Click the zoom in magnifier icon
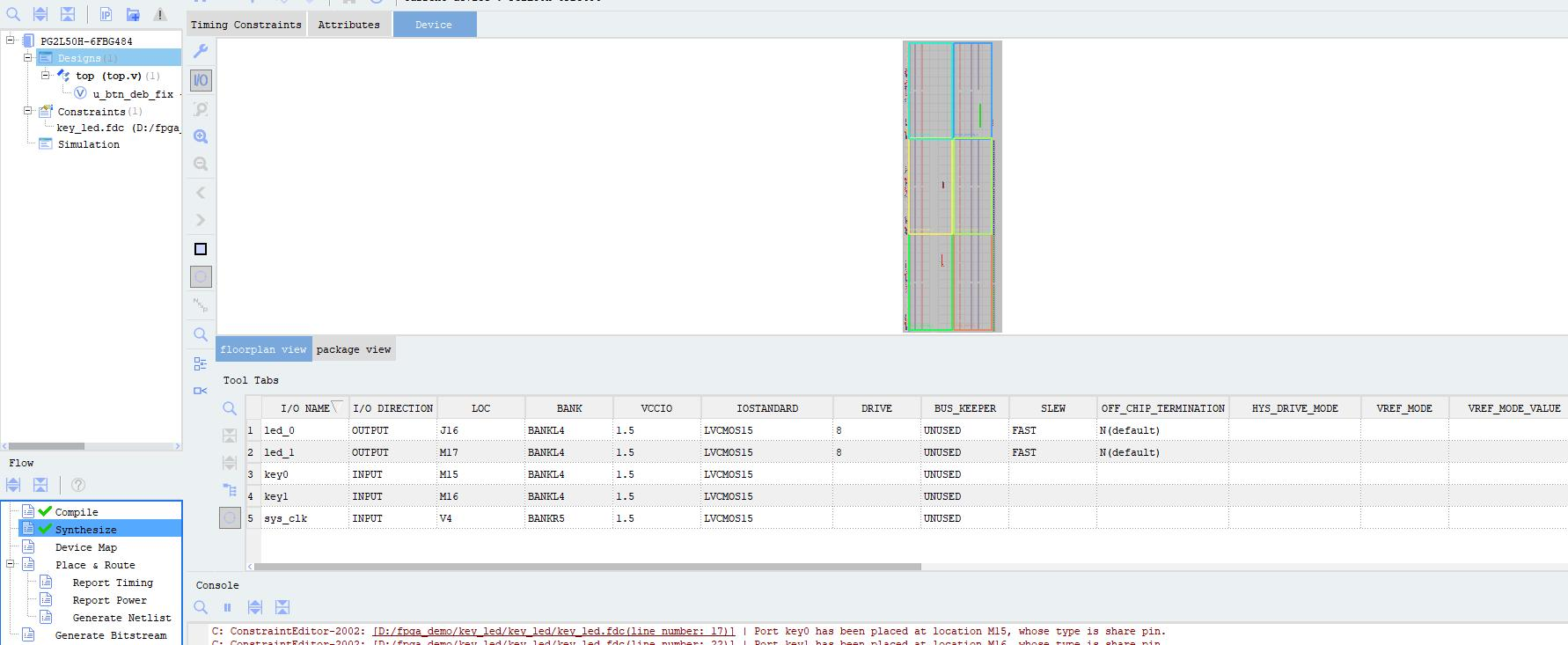 point(201,136)
